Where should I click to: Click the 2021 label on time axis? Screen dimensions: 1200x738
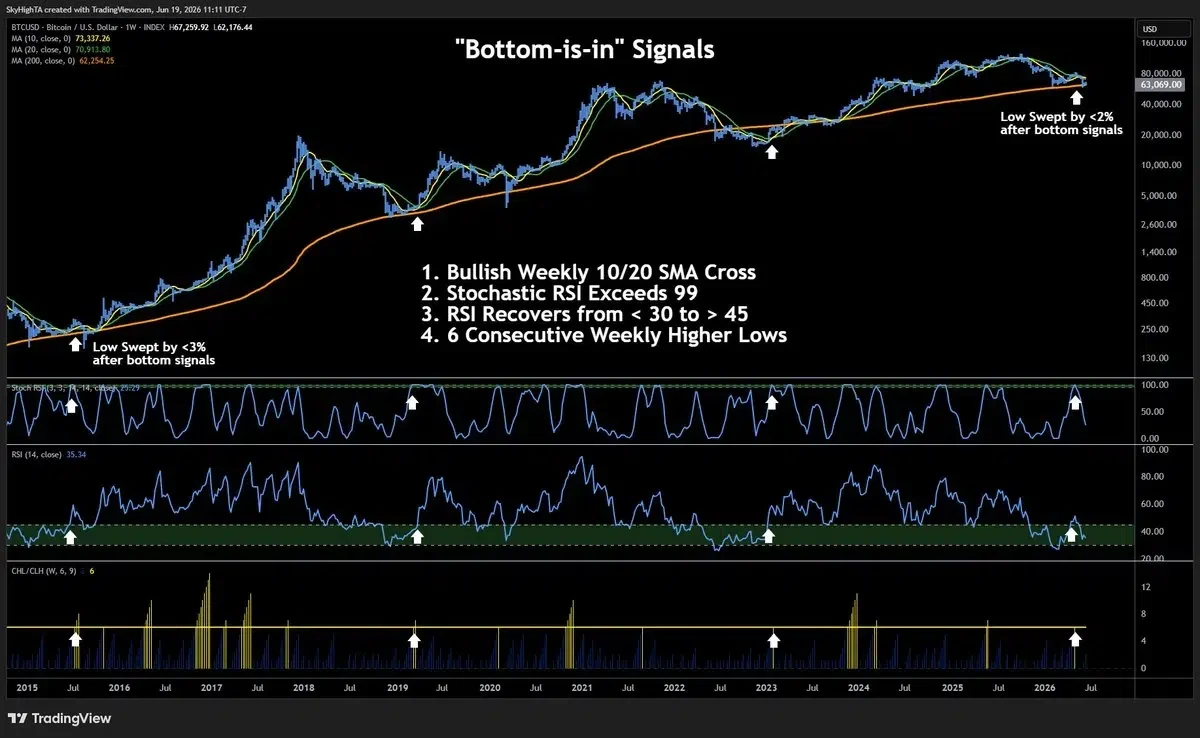pyautogui.click(x=583, y=688)
